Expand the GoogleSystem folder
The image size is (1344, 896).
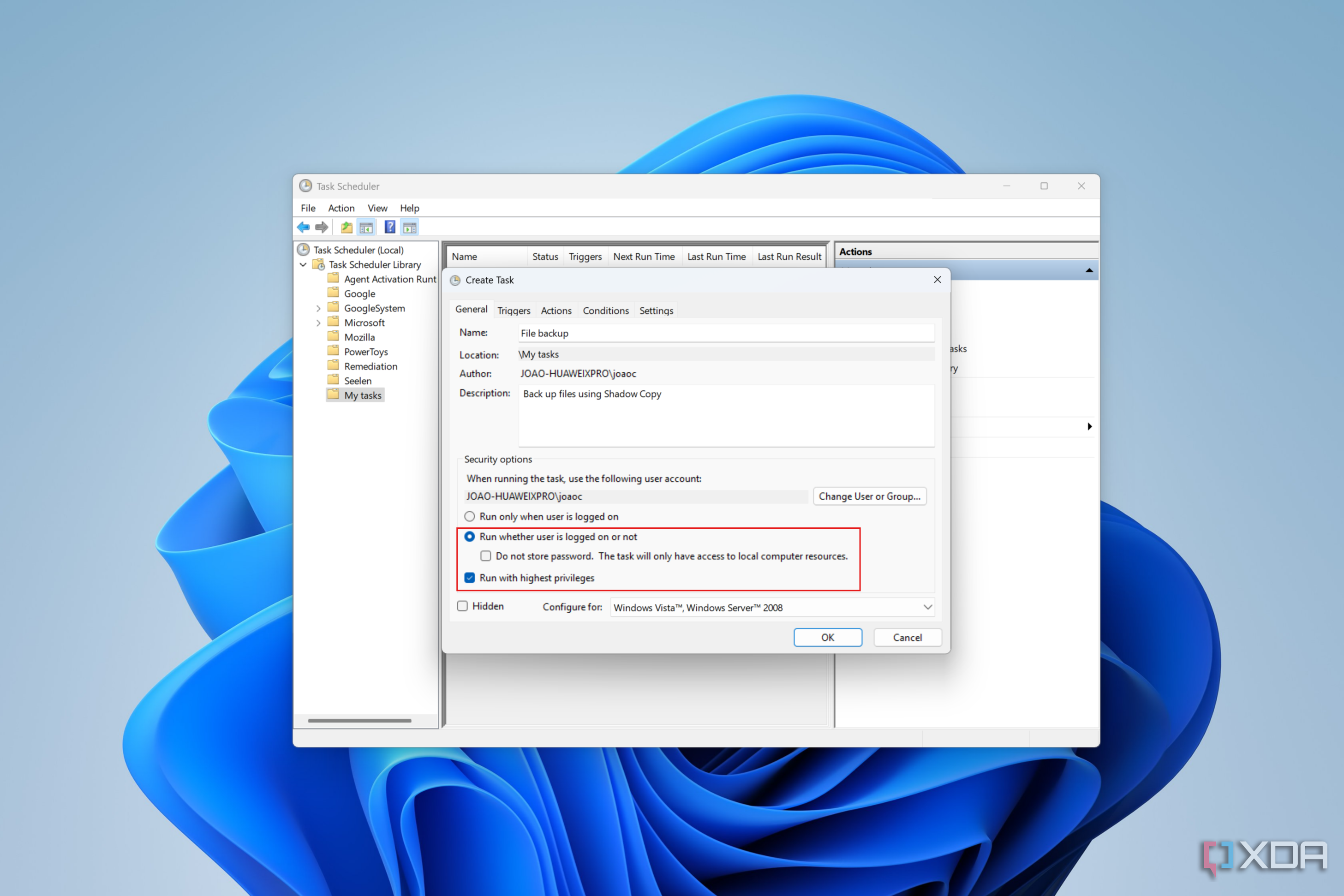point(318,307)
